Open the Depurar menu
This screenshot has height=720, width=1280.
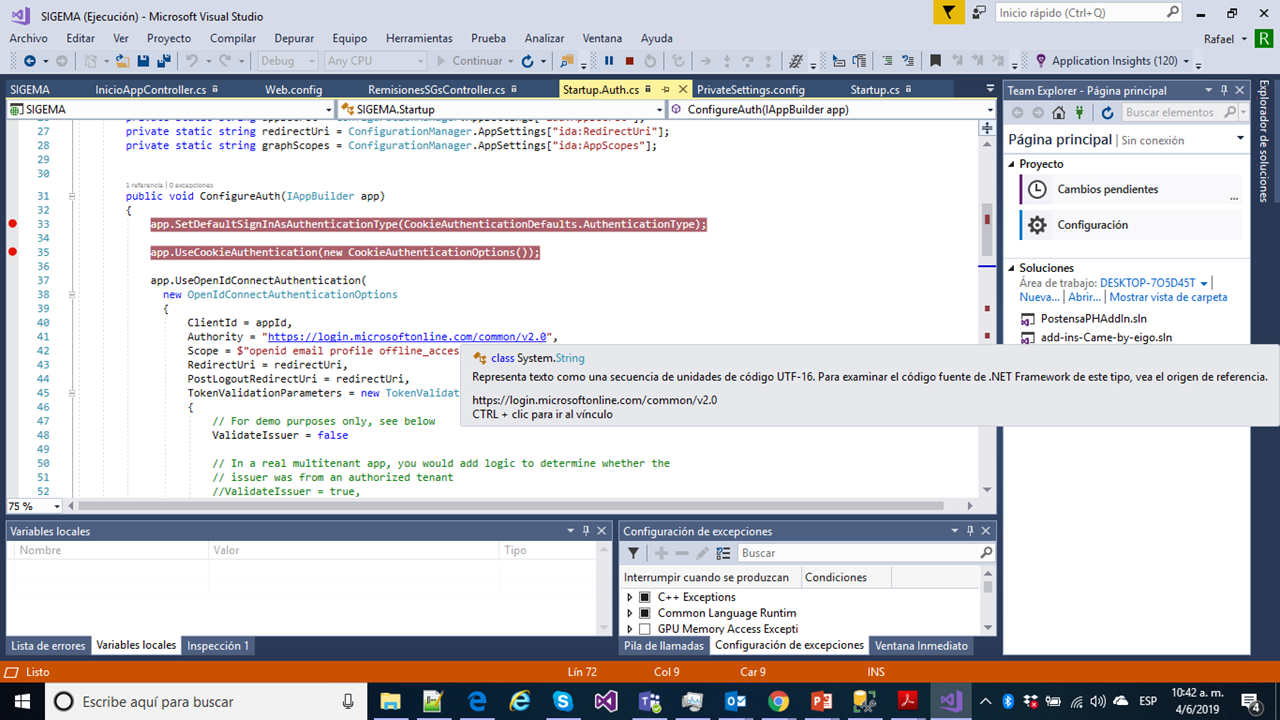click(294, 38)
